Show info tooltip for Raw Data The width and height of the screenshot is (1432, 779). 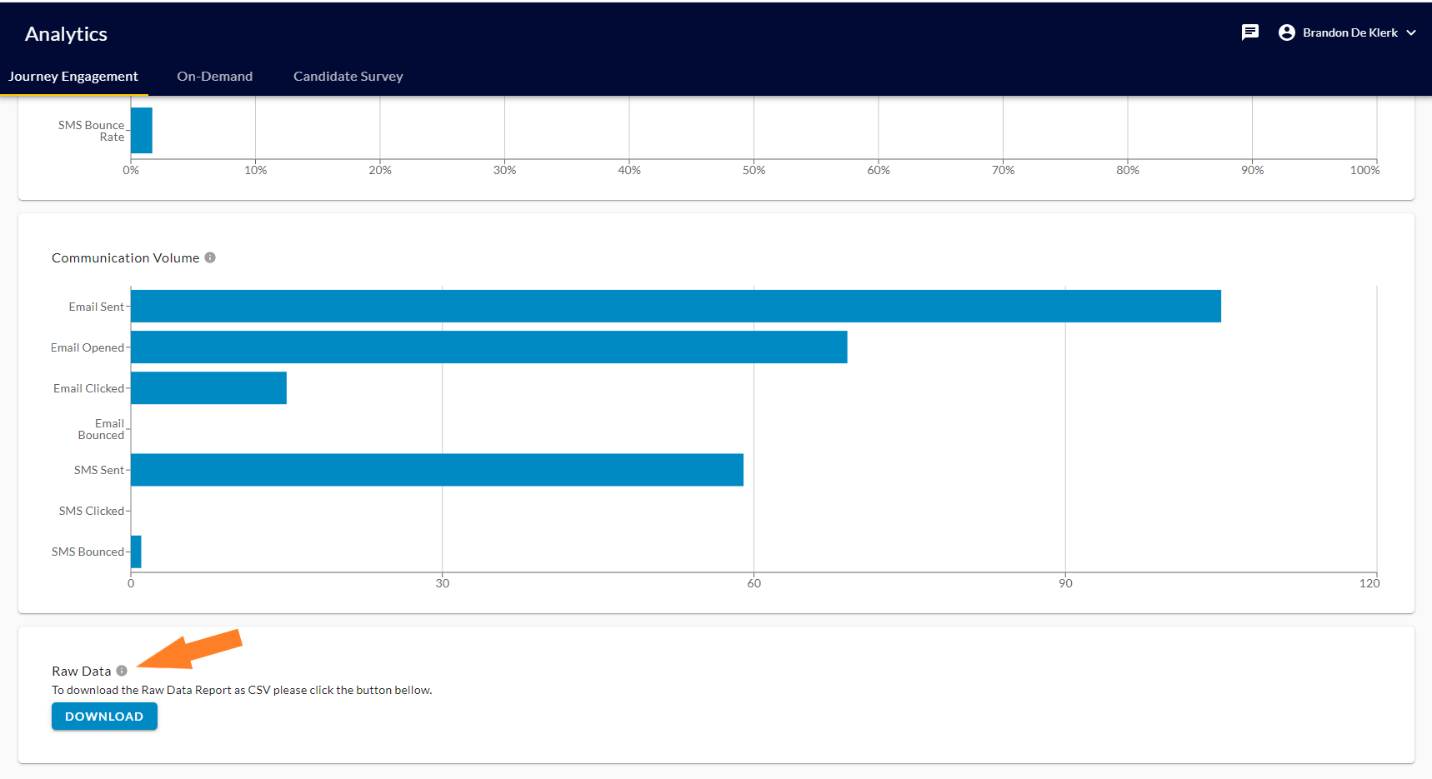(x=122, y=671)
